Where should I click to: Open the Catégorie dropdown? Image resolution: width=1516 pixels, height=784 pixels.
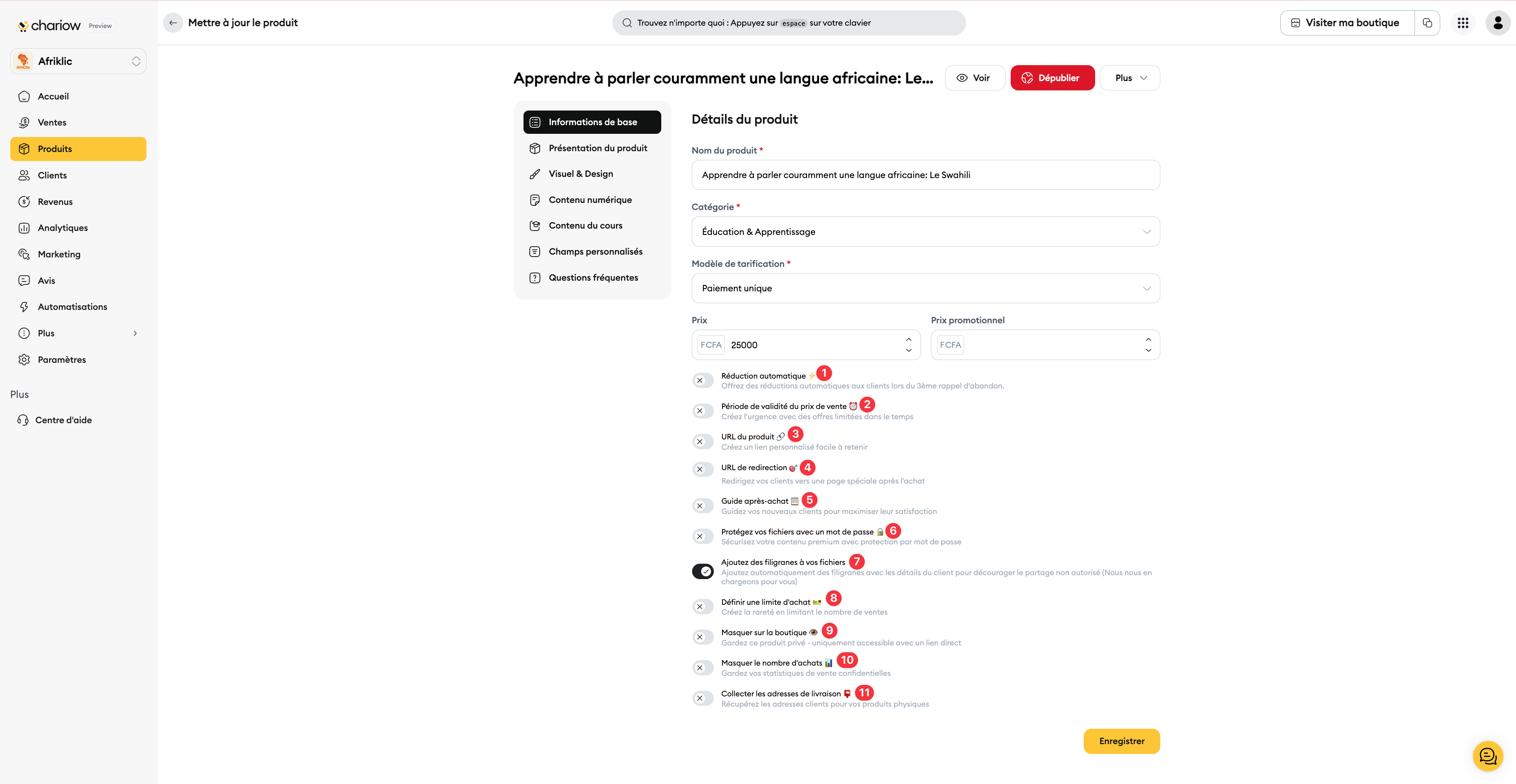[925, 231]
